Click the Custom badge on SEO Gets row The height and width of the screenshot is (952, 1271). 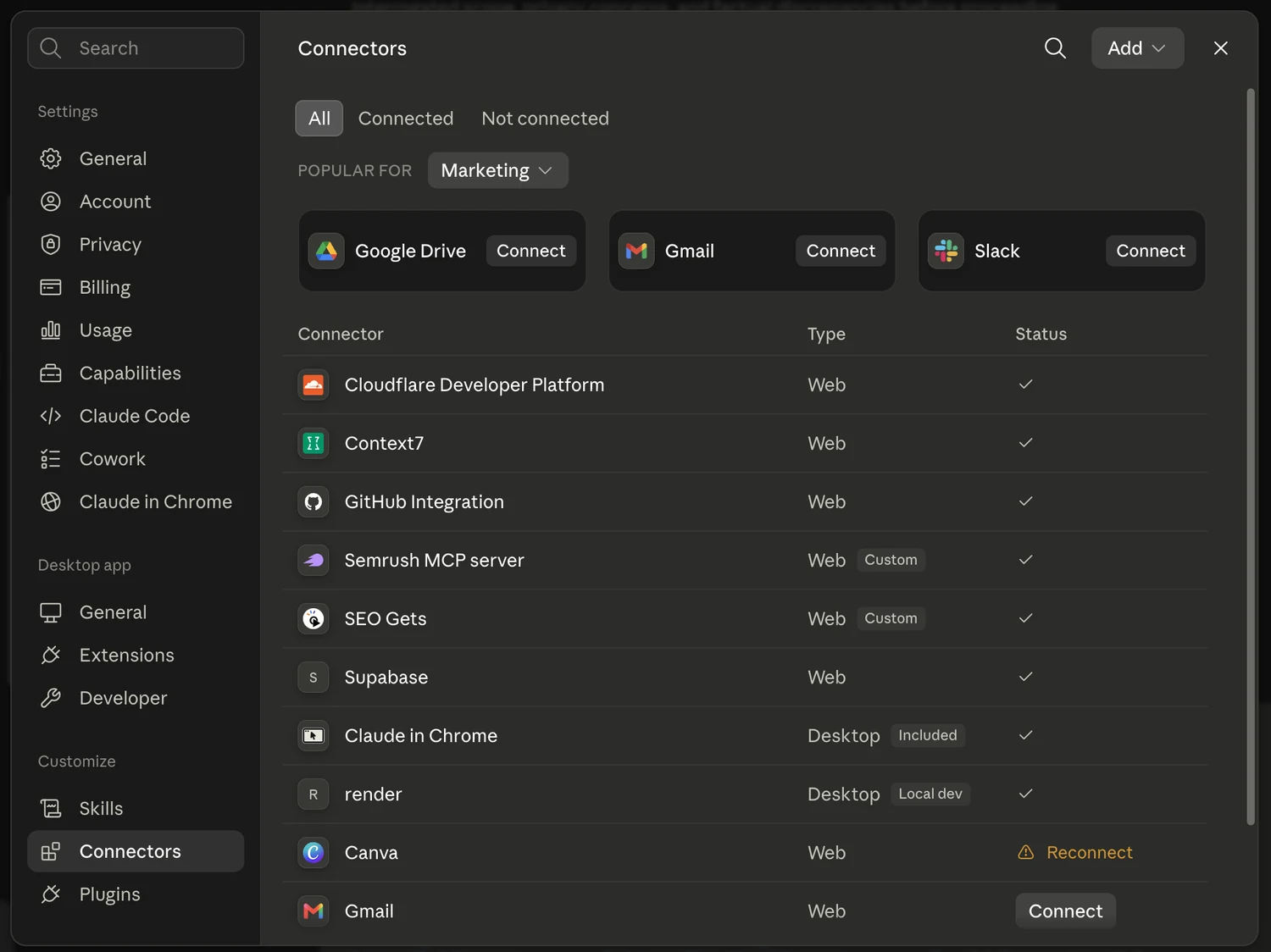[x=891, y=618]
